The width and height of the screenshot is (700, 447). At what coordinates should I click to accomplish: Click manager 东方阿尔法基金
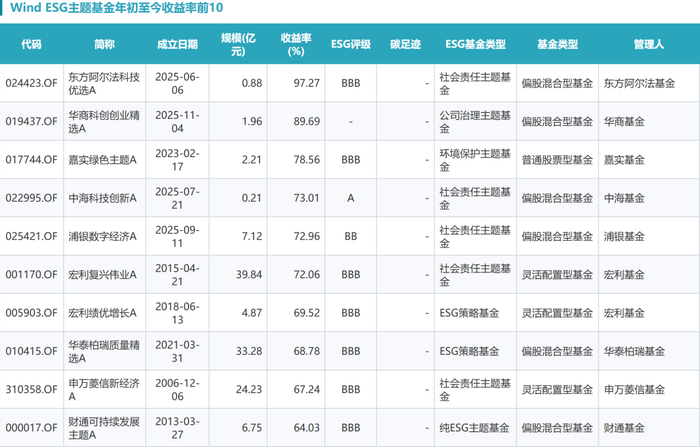point(639,83)
